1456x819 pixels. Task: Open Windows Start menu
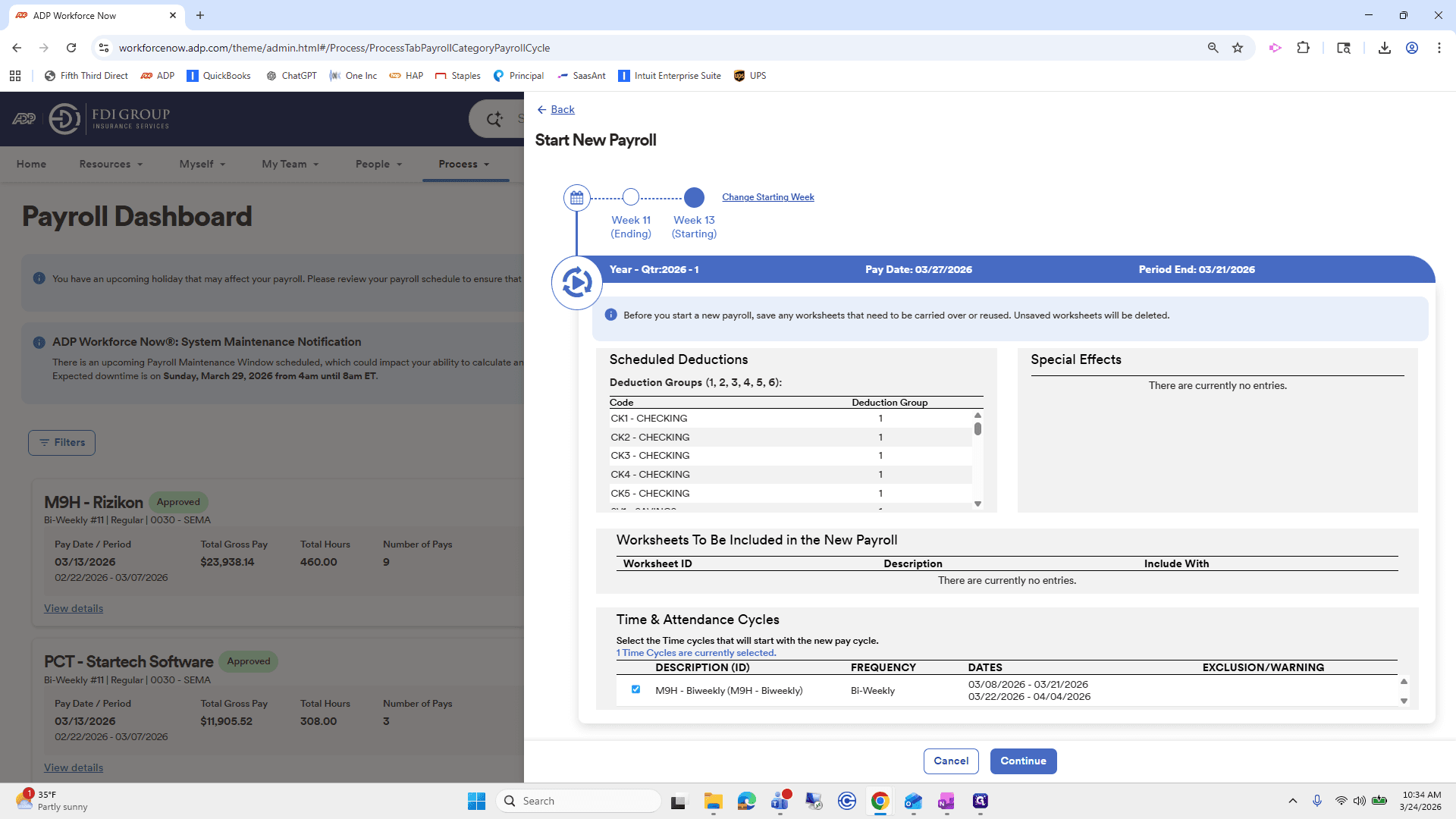click(x=476, y=801)
